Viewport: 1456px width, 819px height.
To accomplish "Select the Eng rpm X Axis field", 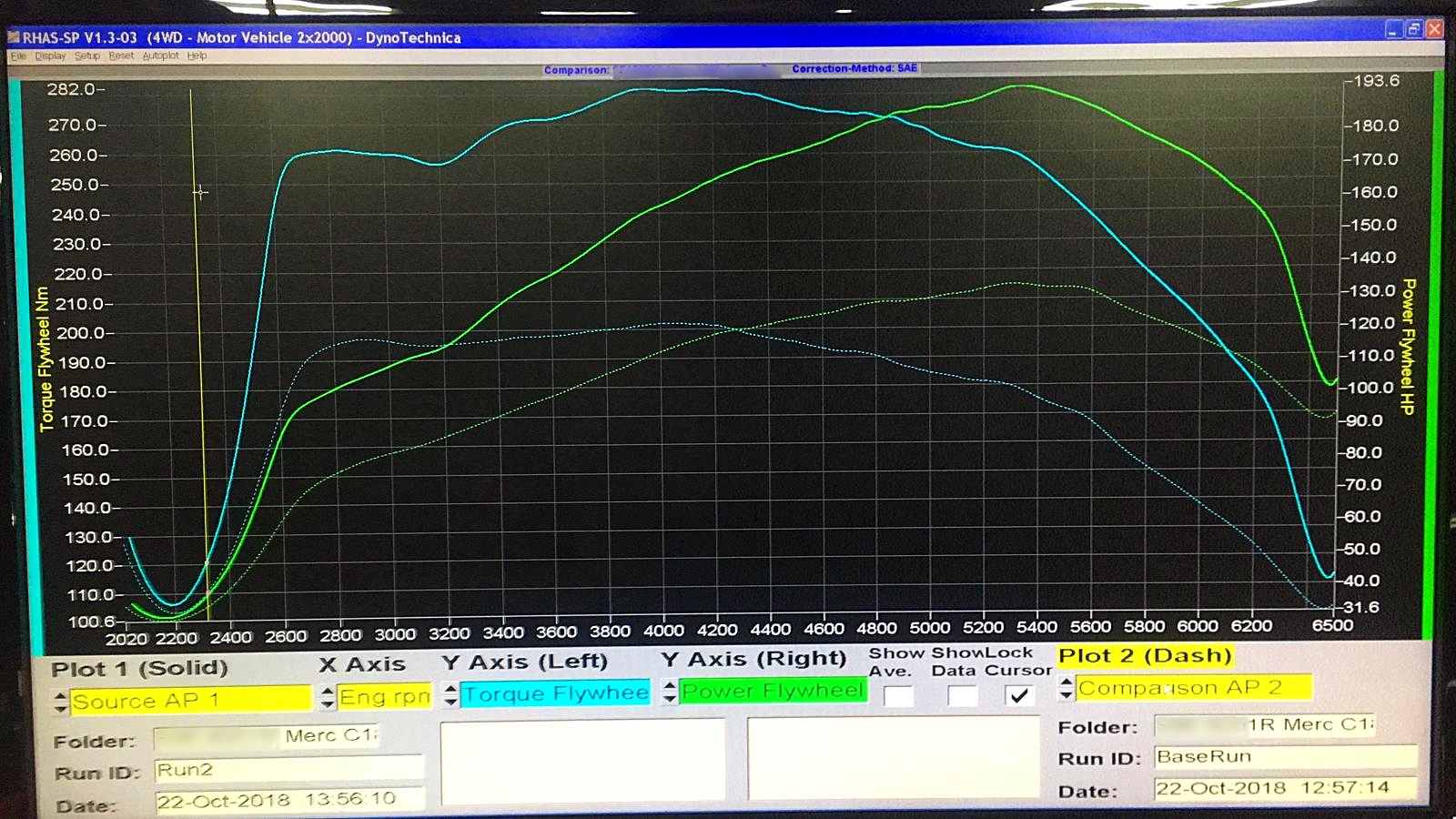I will pos(384,697).
